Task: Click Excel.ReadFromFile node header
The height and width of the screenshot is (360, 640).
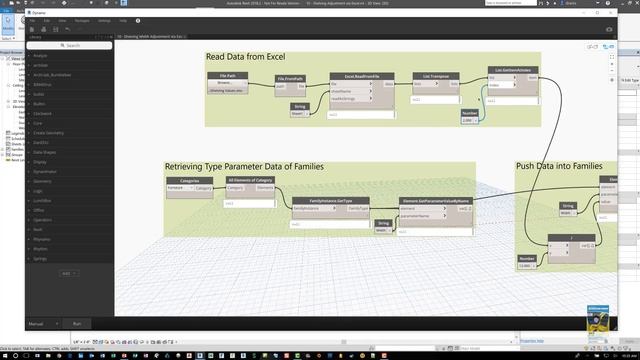Action: (362, 76)
